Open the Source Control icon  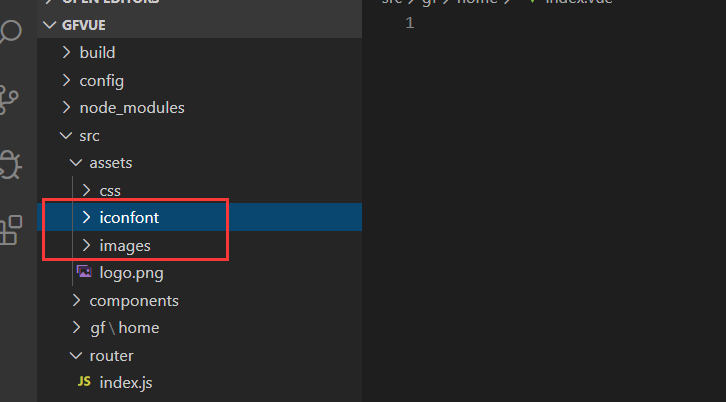(8, 100)
